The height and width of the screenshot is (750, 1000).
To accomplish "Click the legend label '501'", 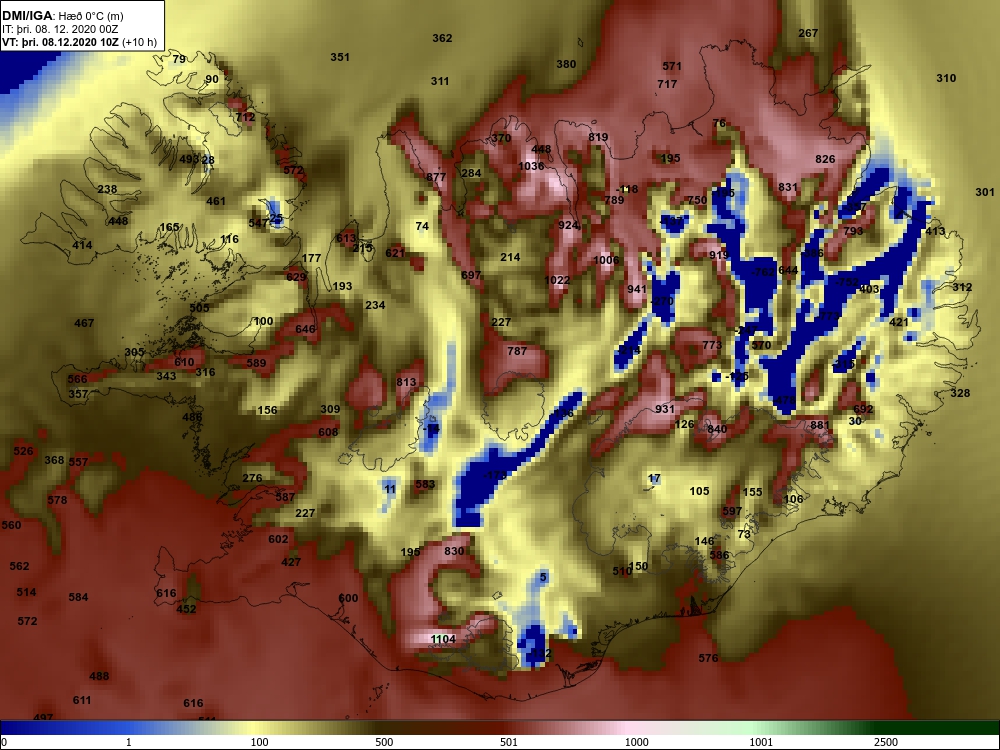I will point(509,742).
